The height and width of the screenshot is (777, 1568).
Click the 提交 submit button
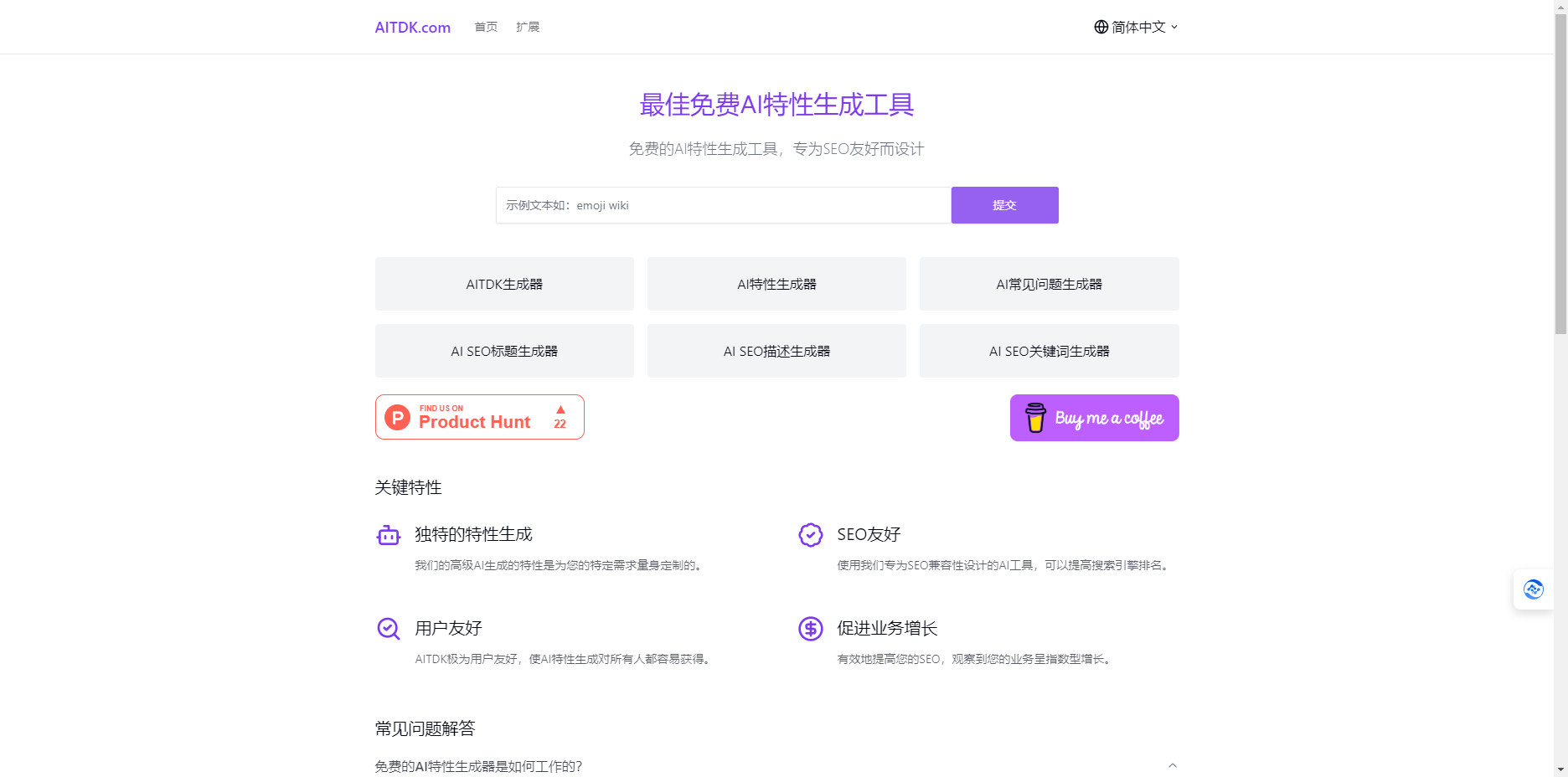pos(1004,204)
